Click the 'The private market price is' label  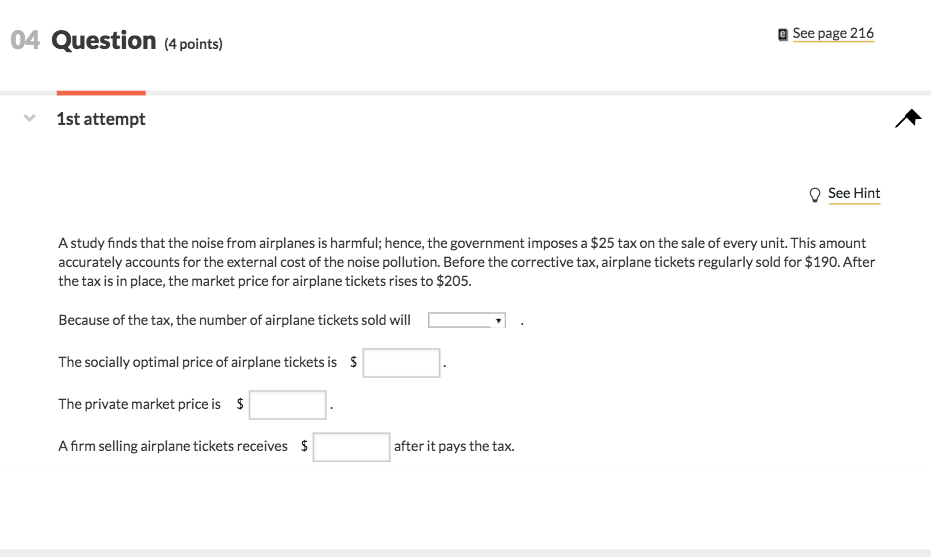click(140, 404)
